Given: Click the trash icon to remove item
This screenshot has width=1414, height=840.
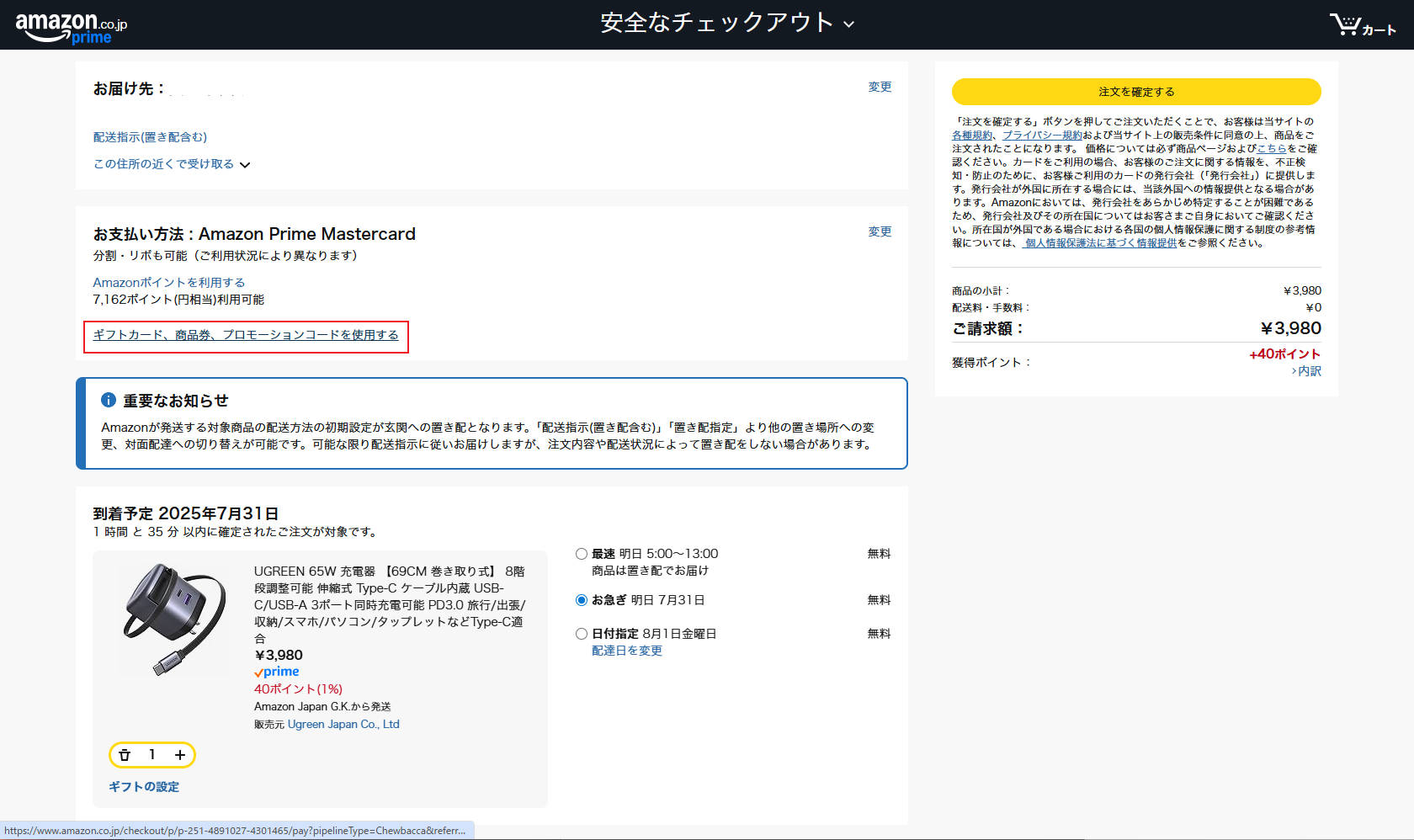Looking at the screenshot, I should [125, 755].
